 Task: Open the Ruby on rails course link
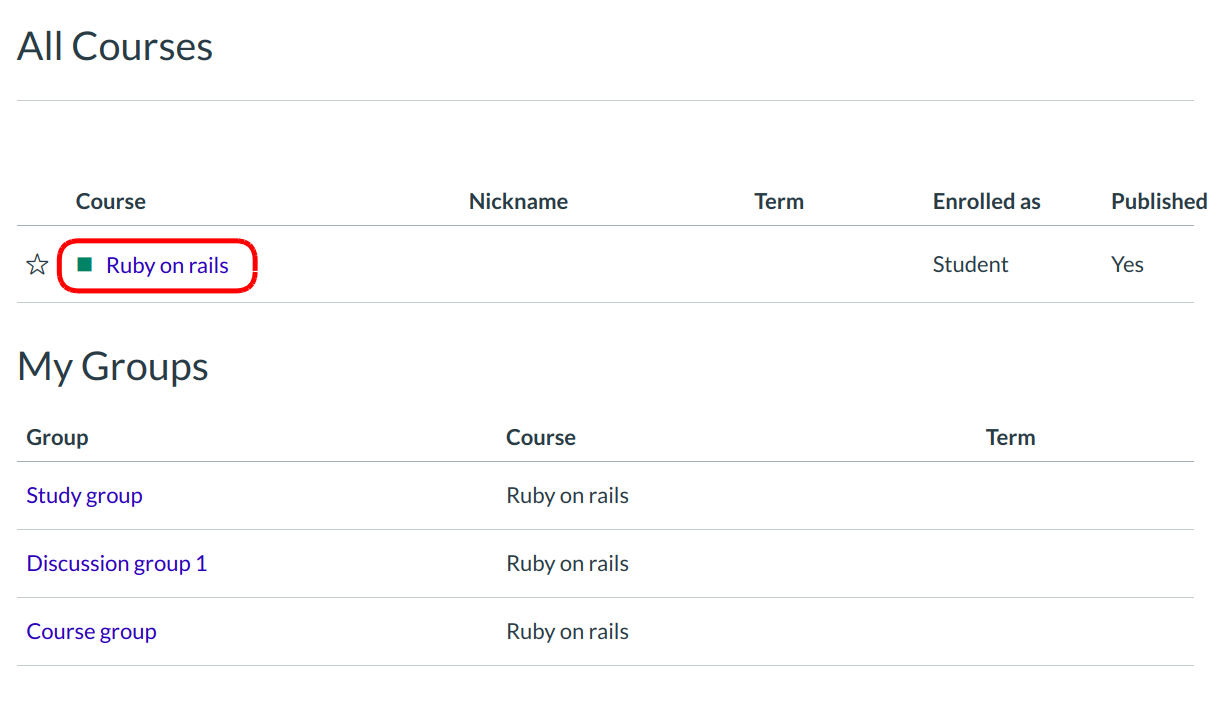pyautogui.click(x=167, y=266)
